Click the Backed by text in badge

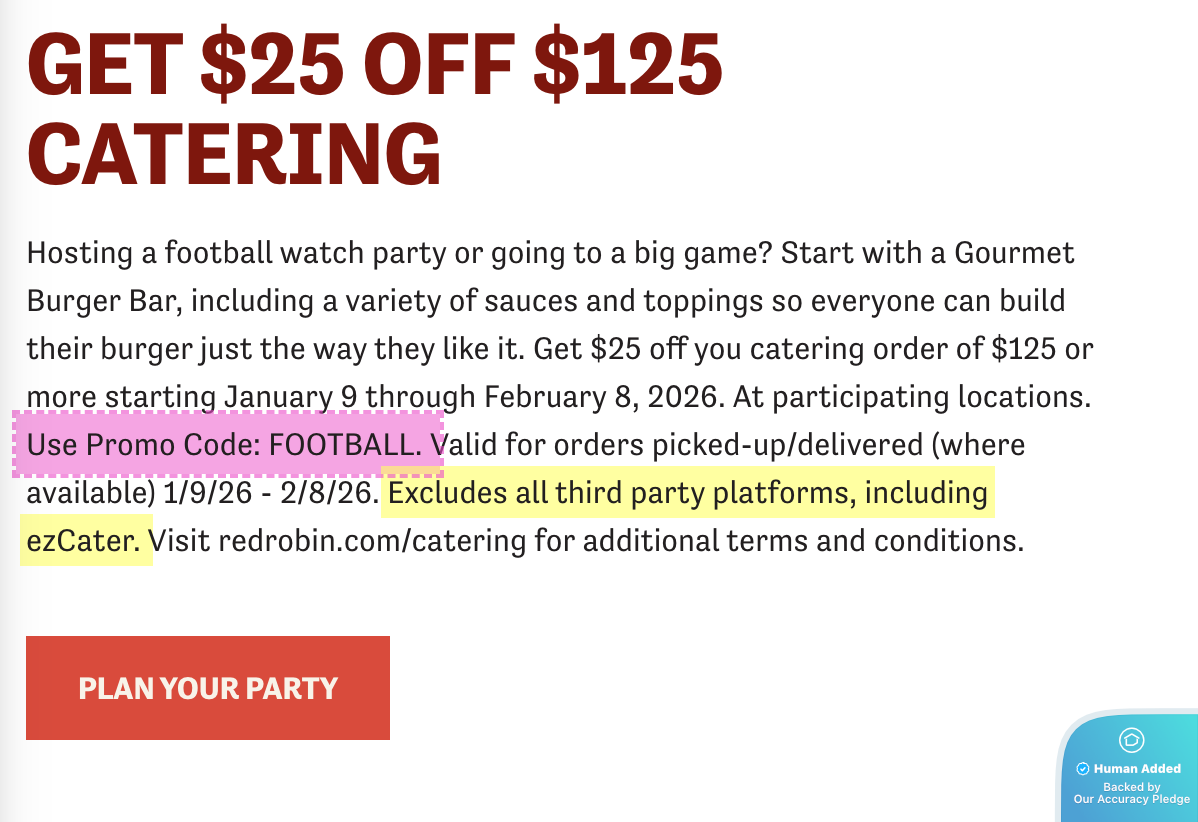coord(1132,787)
